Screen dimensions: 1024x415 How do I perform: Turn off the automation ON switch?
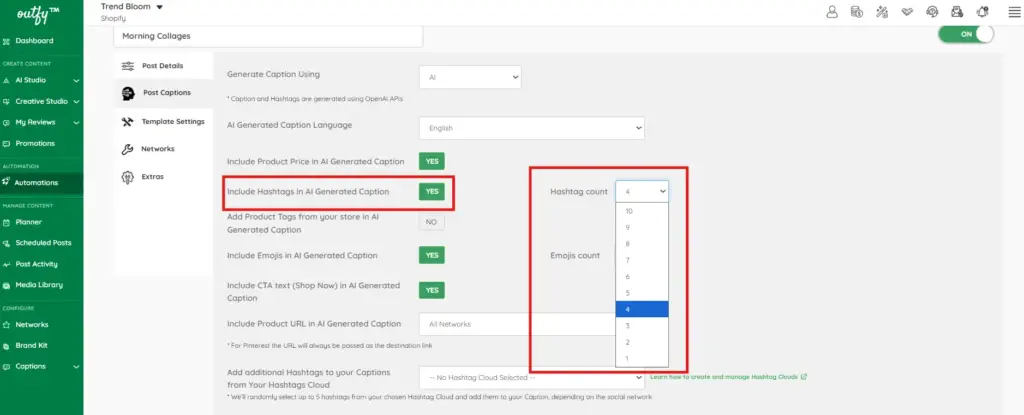(966, 35)
